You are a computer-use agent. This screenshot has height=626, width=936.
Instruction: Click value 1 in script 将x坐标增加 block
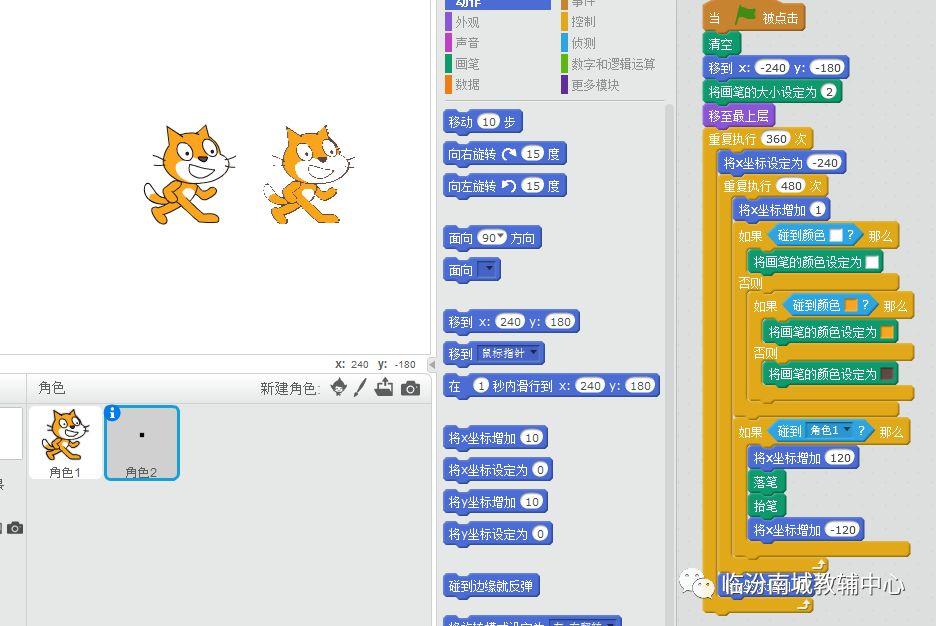(818, 209)
